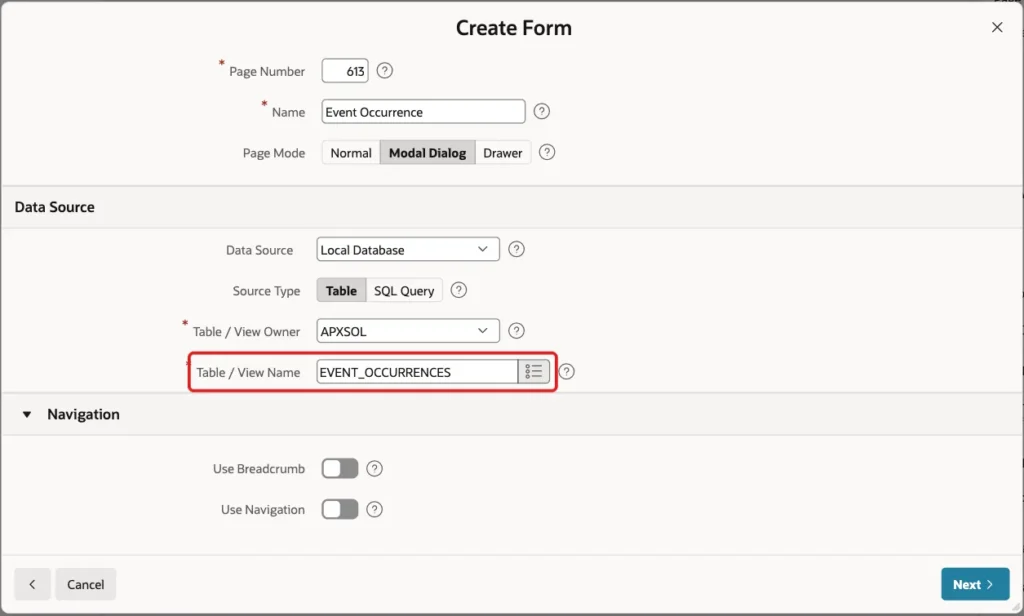1024x616 pixels.
Task: Click the Data Source section heading
Action: (x=54, y=207)
